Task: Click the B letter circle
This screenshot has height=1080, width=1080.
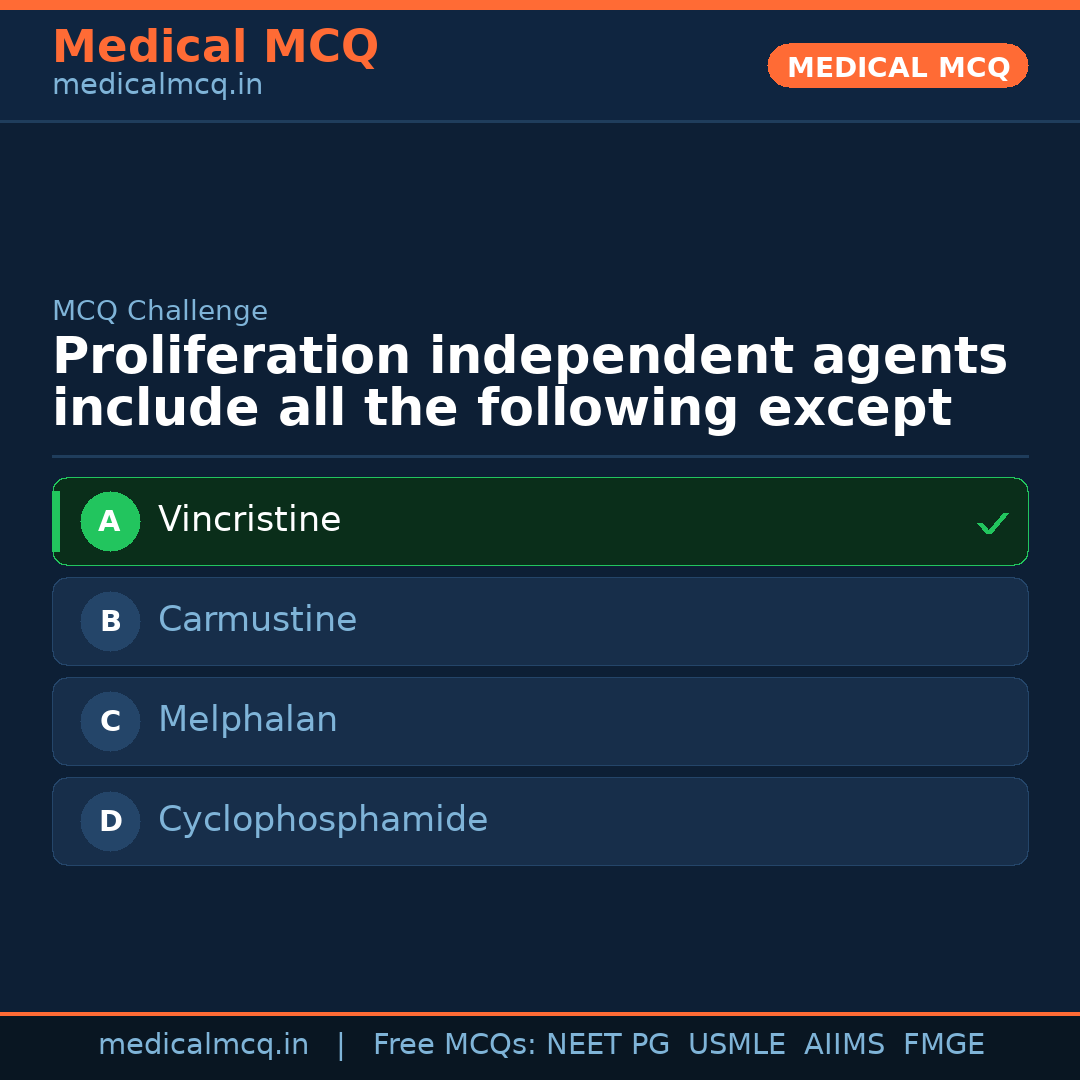Action: pos(110,621)
